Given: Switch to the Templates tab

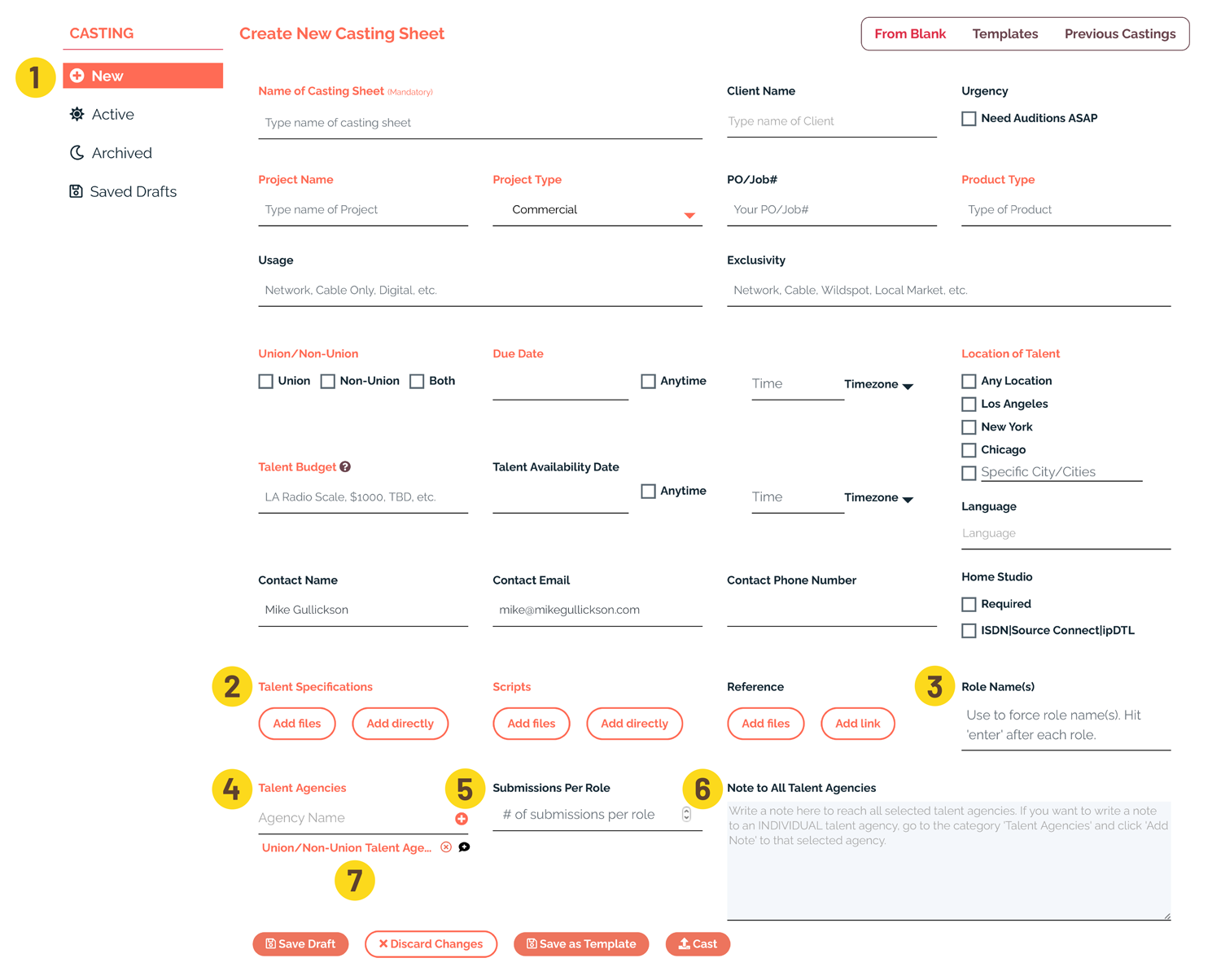Looking at the screenshot, I should tap(1004, 34).
